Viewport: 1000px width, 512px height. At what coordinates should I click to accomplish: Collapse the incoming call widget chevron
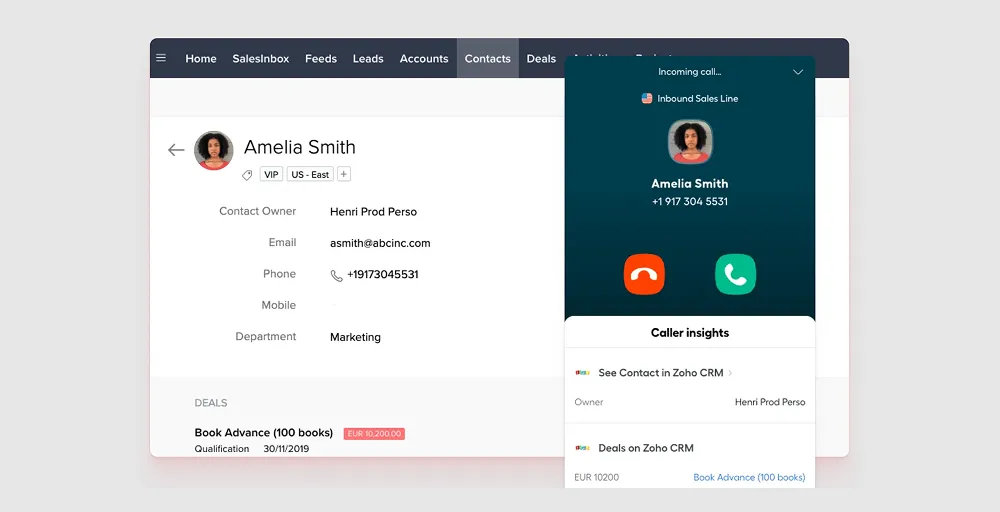pos(798,72)
